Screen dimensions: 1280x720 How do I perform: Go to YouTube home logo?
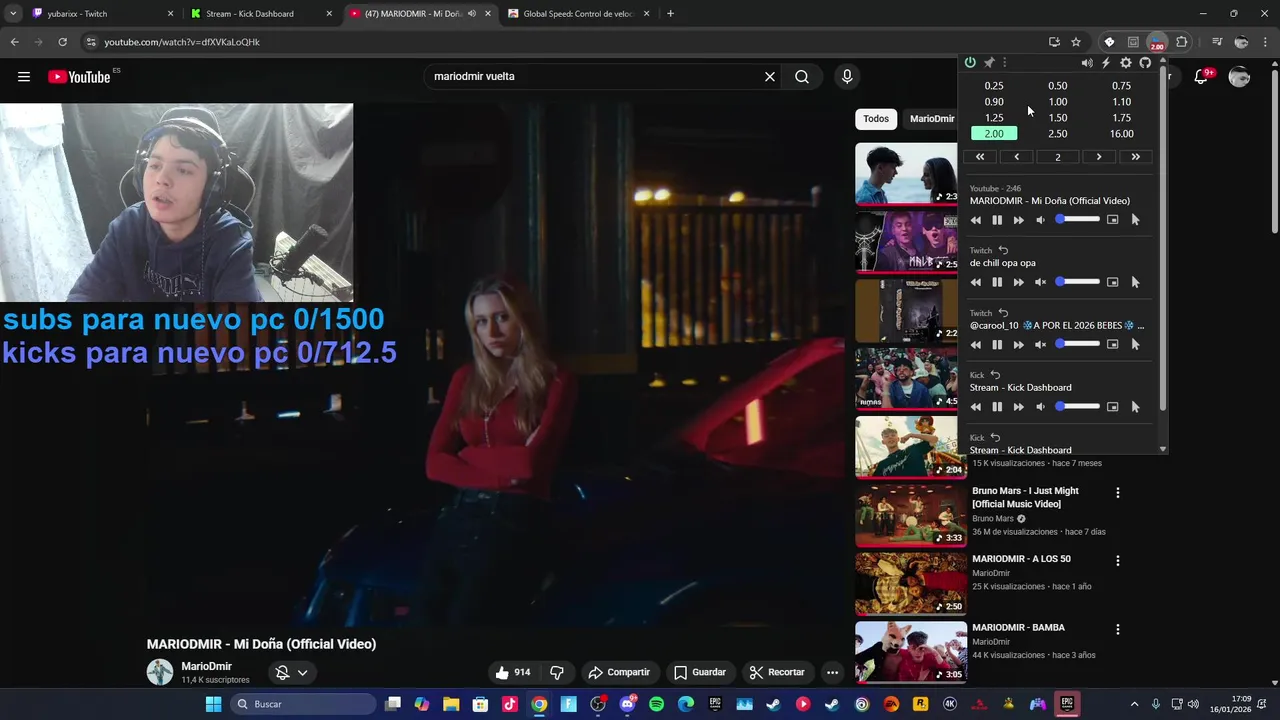point(79,77)
